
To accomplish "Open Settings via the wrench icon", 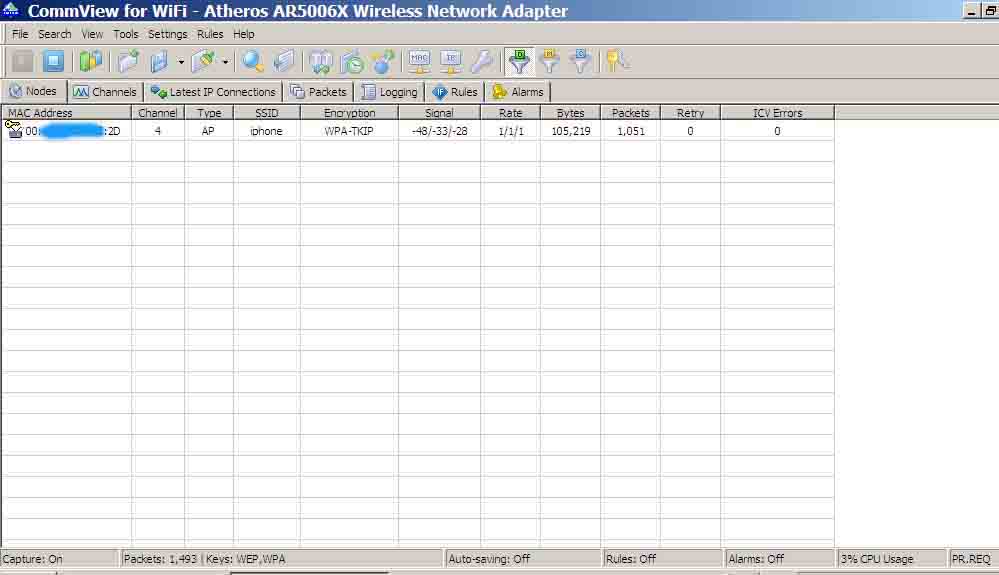I will pos(482,62).
